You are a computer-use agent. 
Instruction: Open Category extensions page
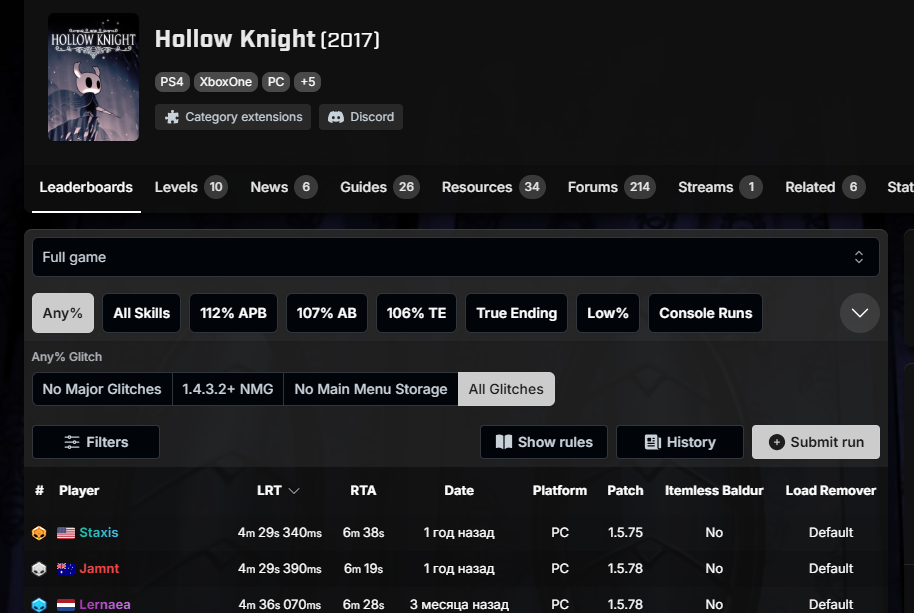233,117
